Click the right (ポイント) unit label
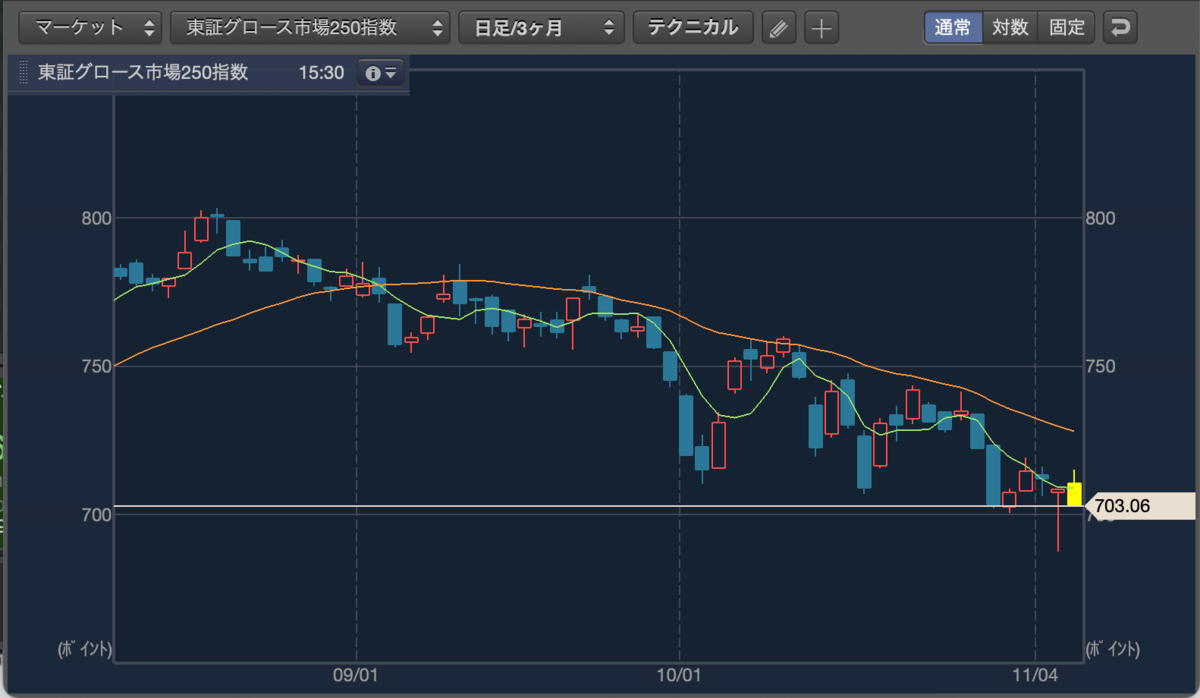Screen dimensions: 1200x698 [x=1112, y=649]
